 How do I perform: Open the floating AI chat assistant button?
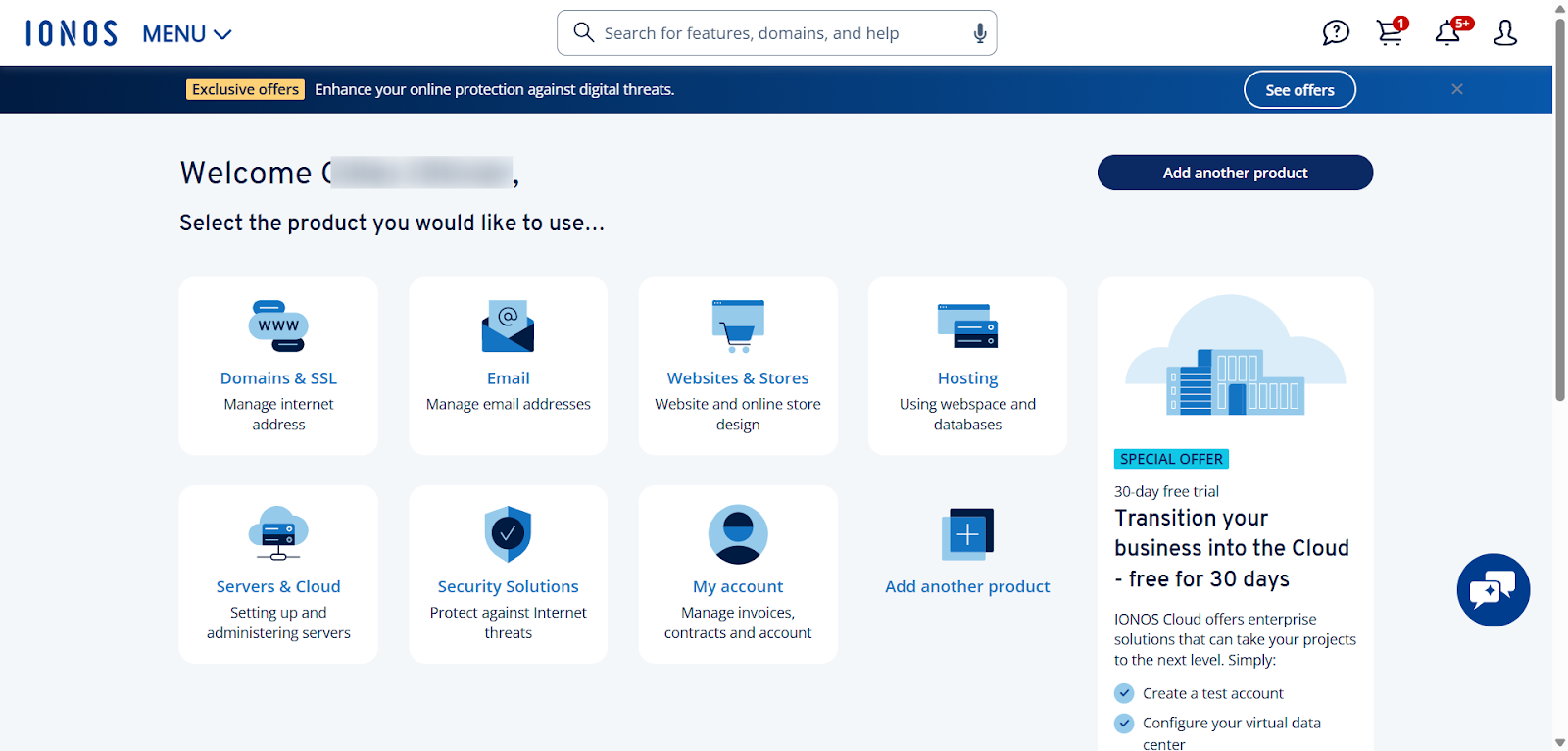[1493, 590]
